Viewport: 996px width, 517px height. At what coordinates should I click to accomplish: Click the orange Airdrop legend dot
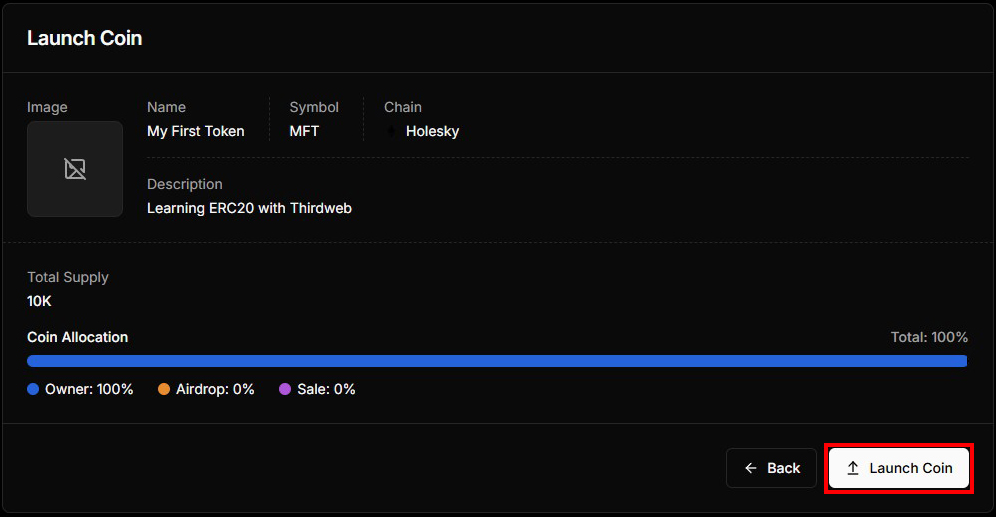click(164, 389)
